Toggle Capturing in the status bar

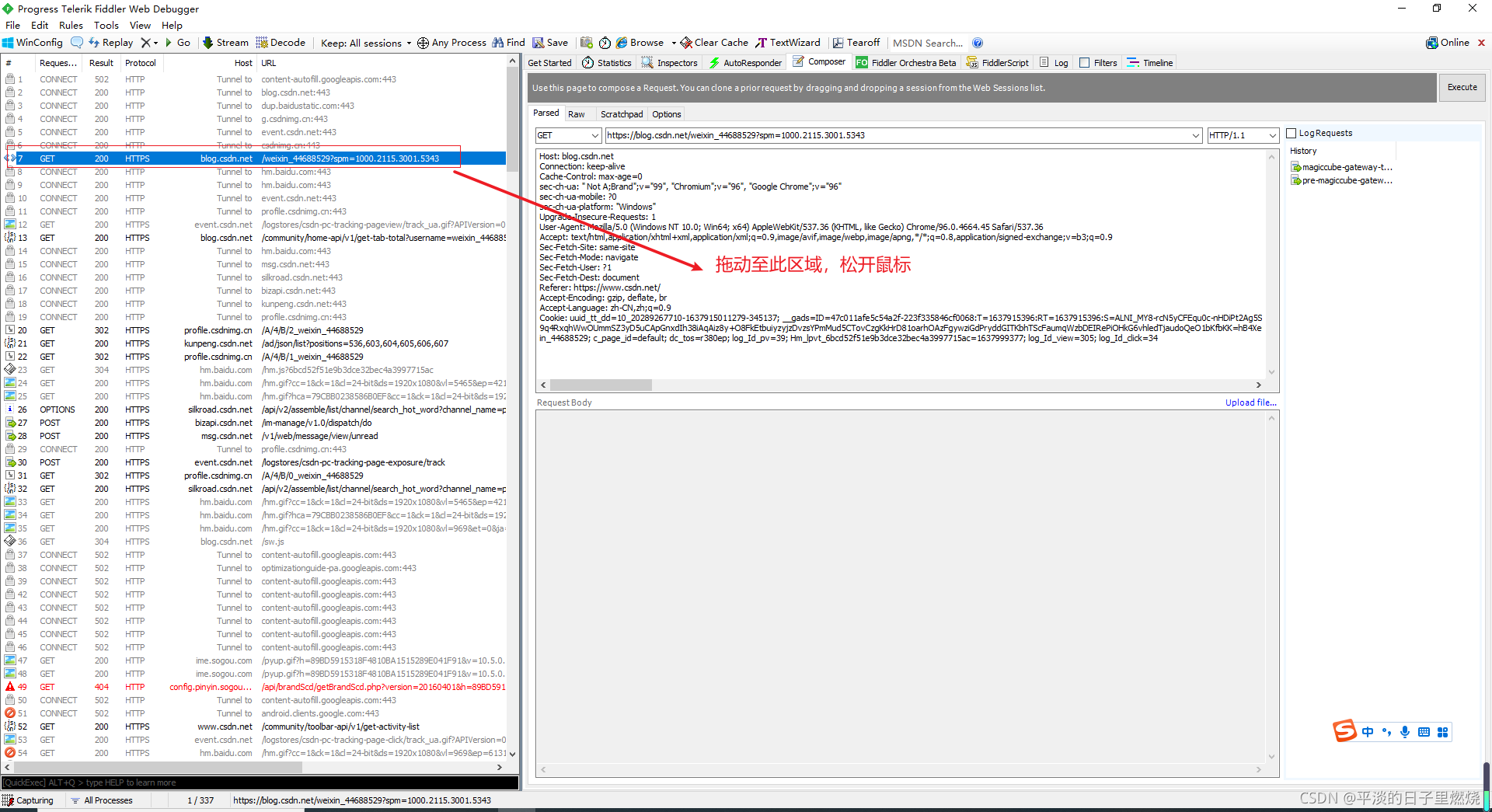click(x=28, y=800)
